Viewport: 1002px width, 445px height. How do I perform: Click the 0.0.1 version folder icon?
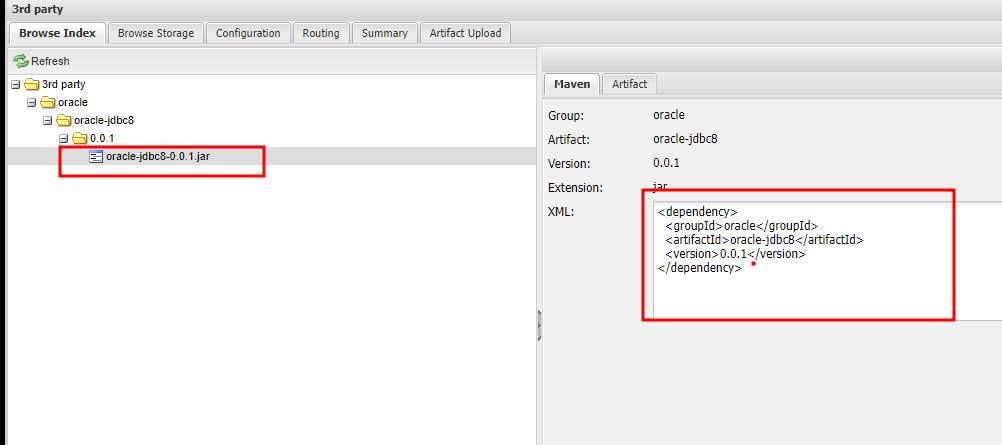pyautogui.click(x=79, y=138)
